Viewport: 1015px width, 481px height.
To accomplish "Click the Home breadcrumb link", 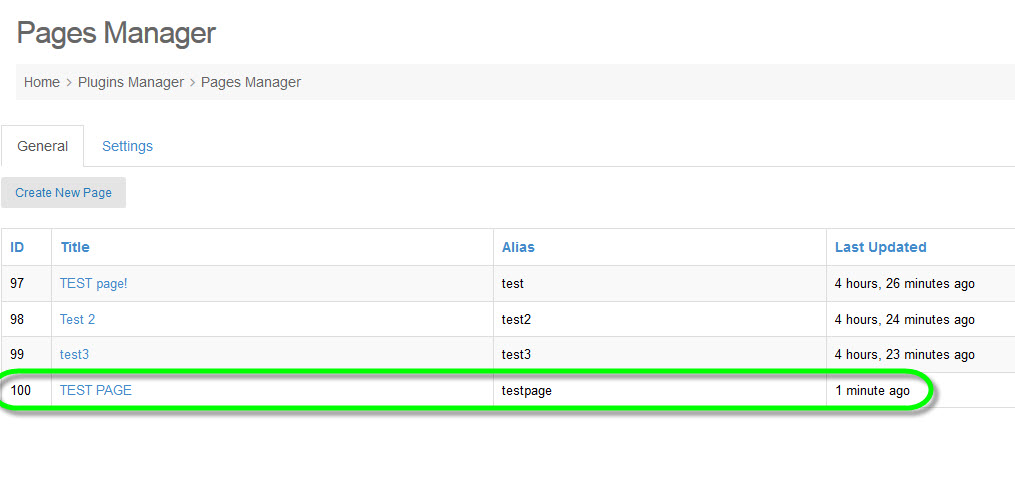I will pos(42,82).
